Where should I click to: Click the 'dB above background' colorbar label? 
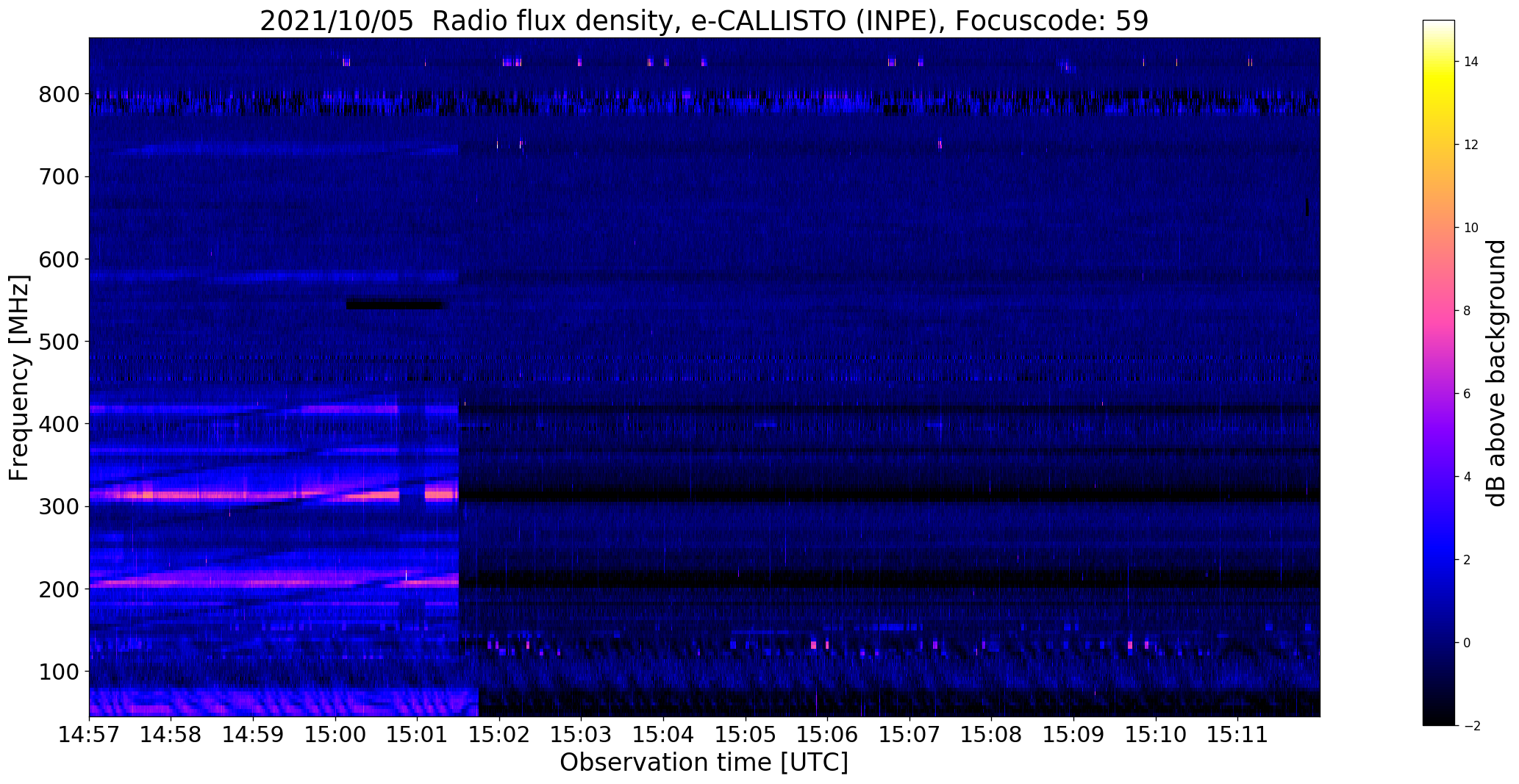[1496, 373]
